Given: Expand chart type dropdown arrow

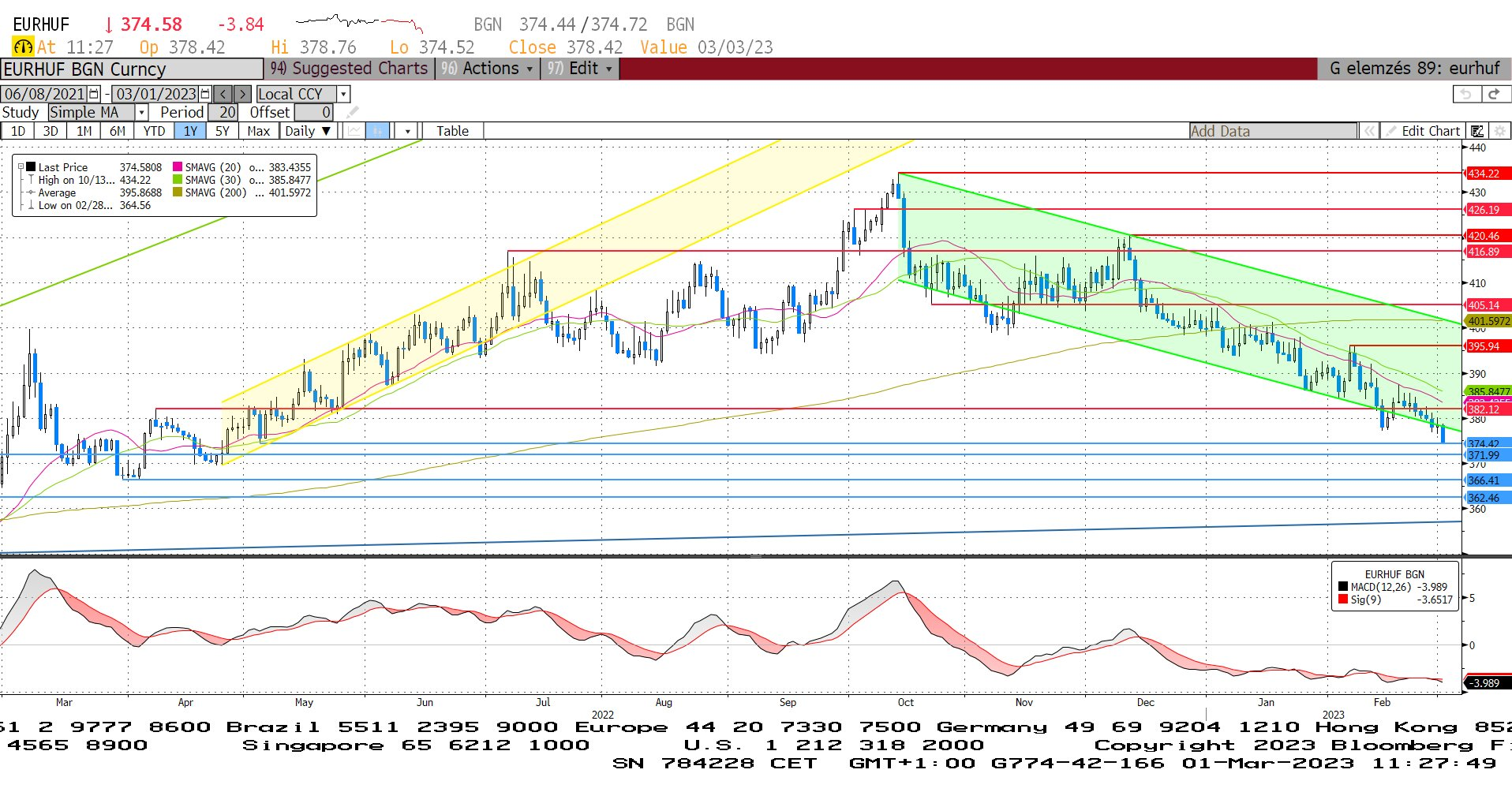Looking at the screenshot, I should [x=407, y=131].
